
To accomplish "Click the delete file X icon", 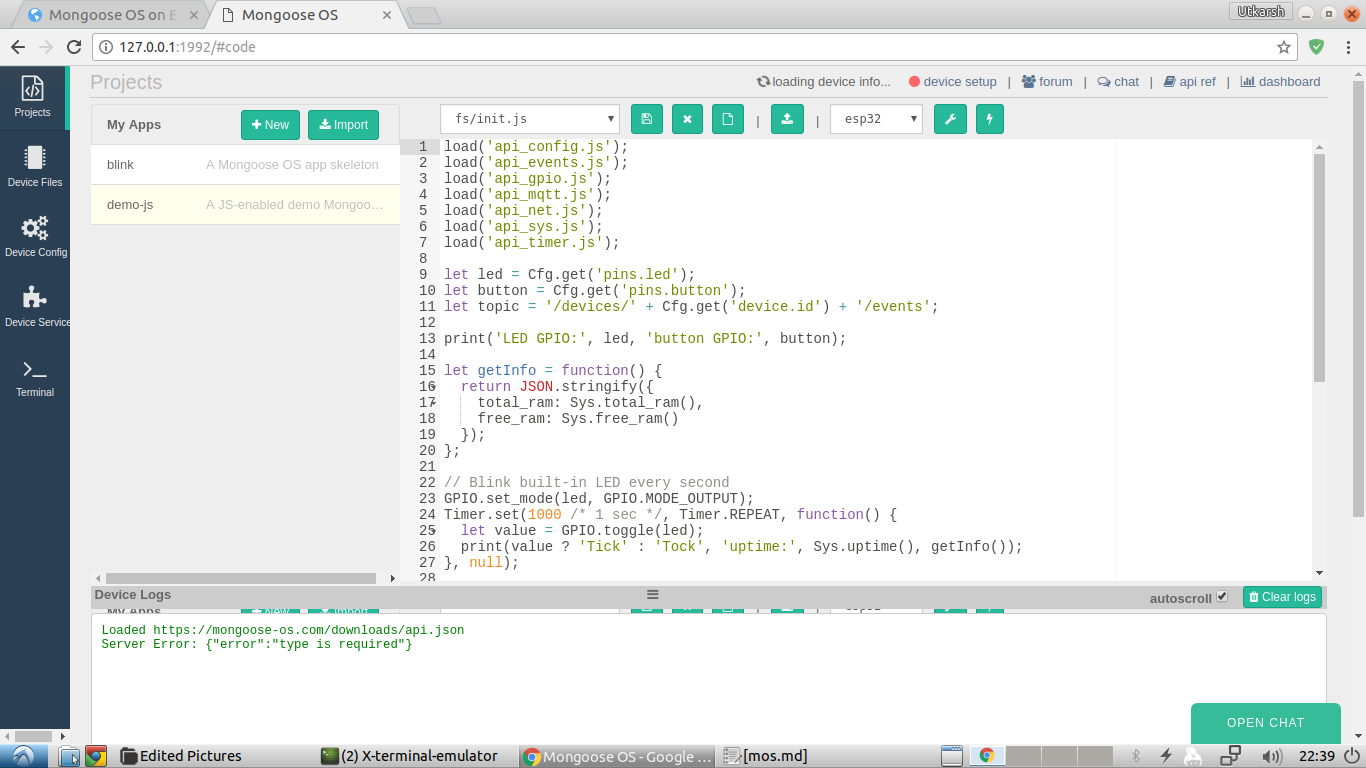I will pos(687,119).
